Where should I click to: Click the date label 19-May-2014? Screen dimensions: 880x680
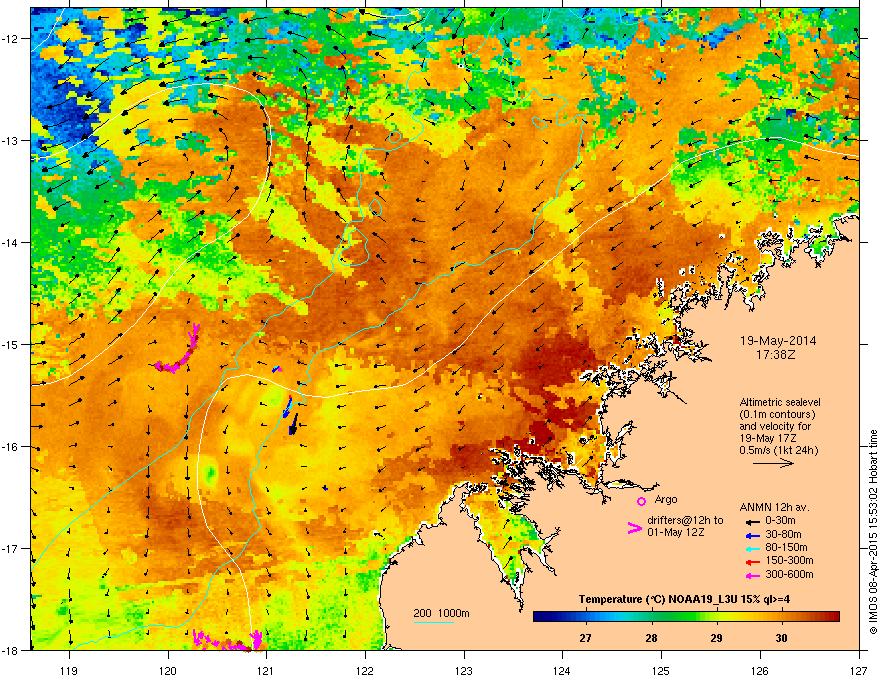click(777, 341)
